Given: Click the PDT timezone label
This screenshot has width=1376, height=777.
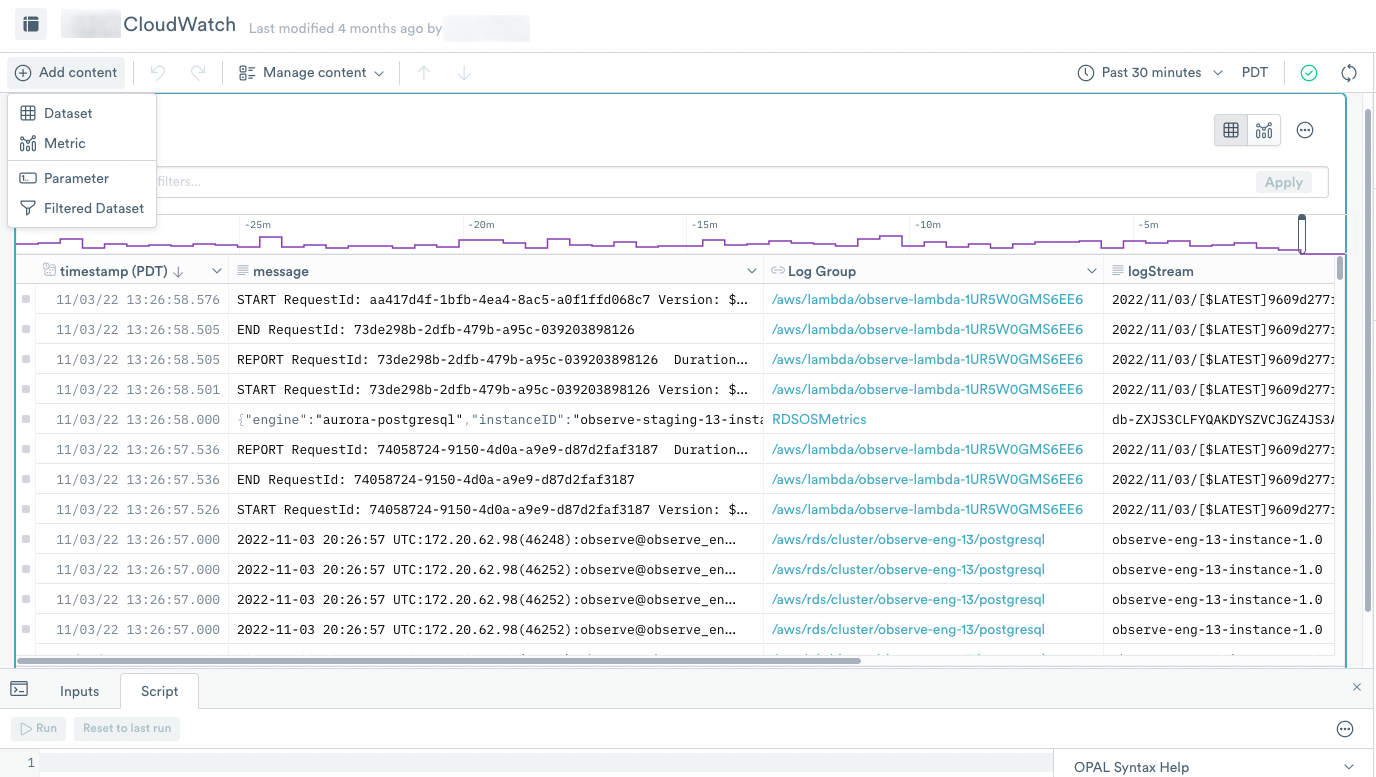Looking at the screenshot, I should (x=1255, y=73).
